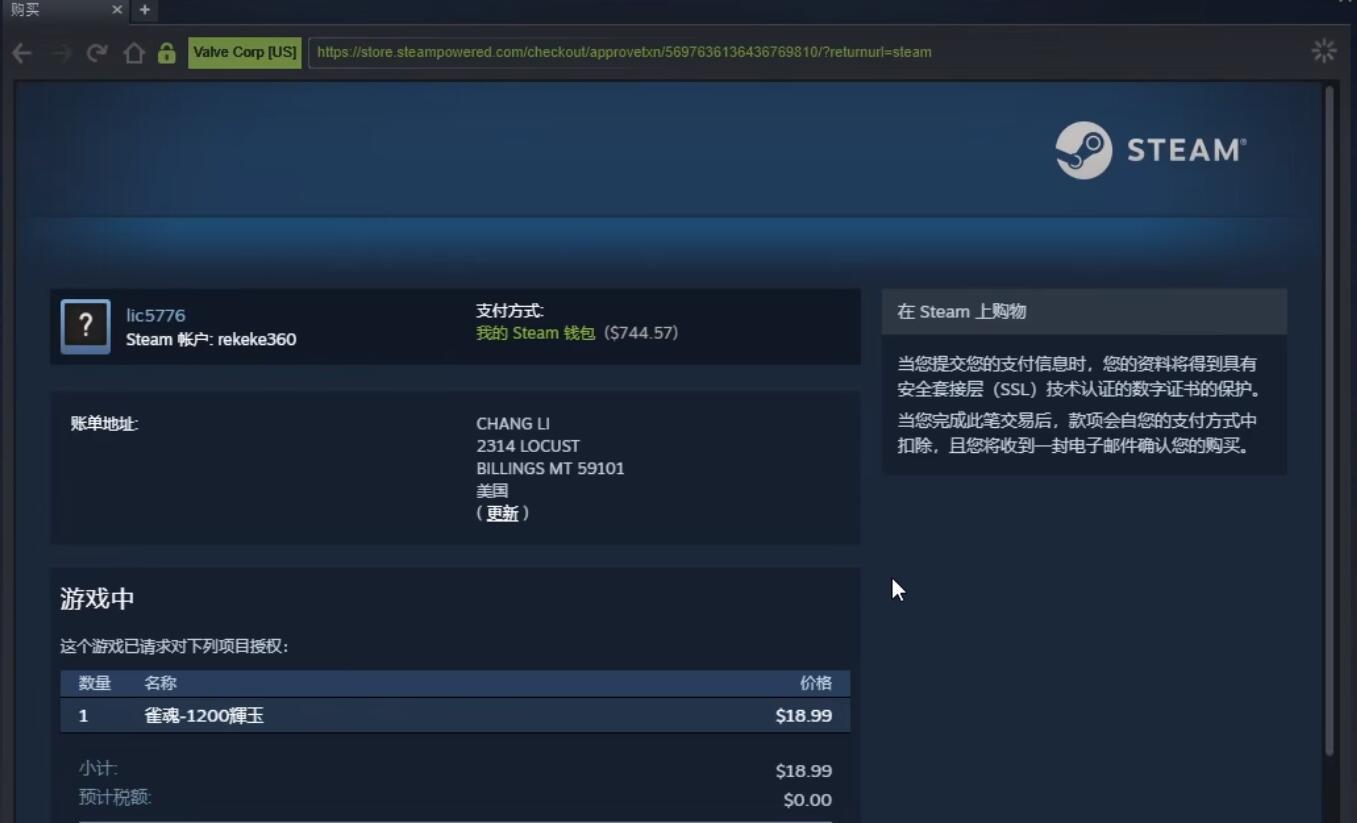The width and height of the screenshot is (1357, 823).
Task: Click the forward navigation arrow
Action: [x=60, y=52]
